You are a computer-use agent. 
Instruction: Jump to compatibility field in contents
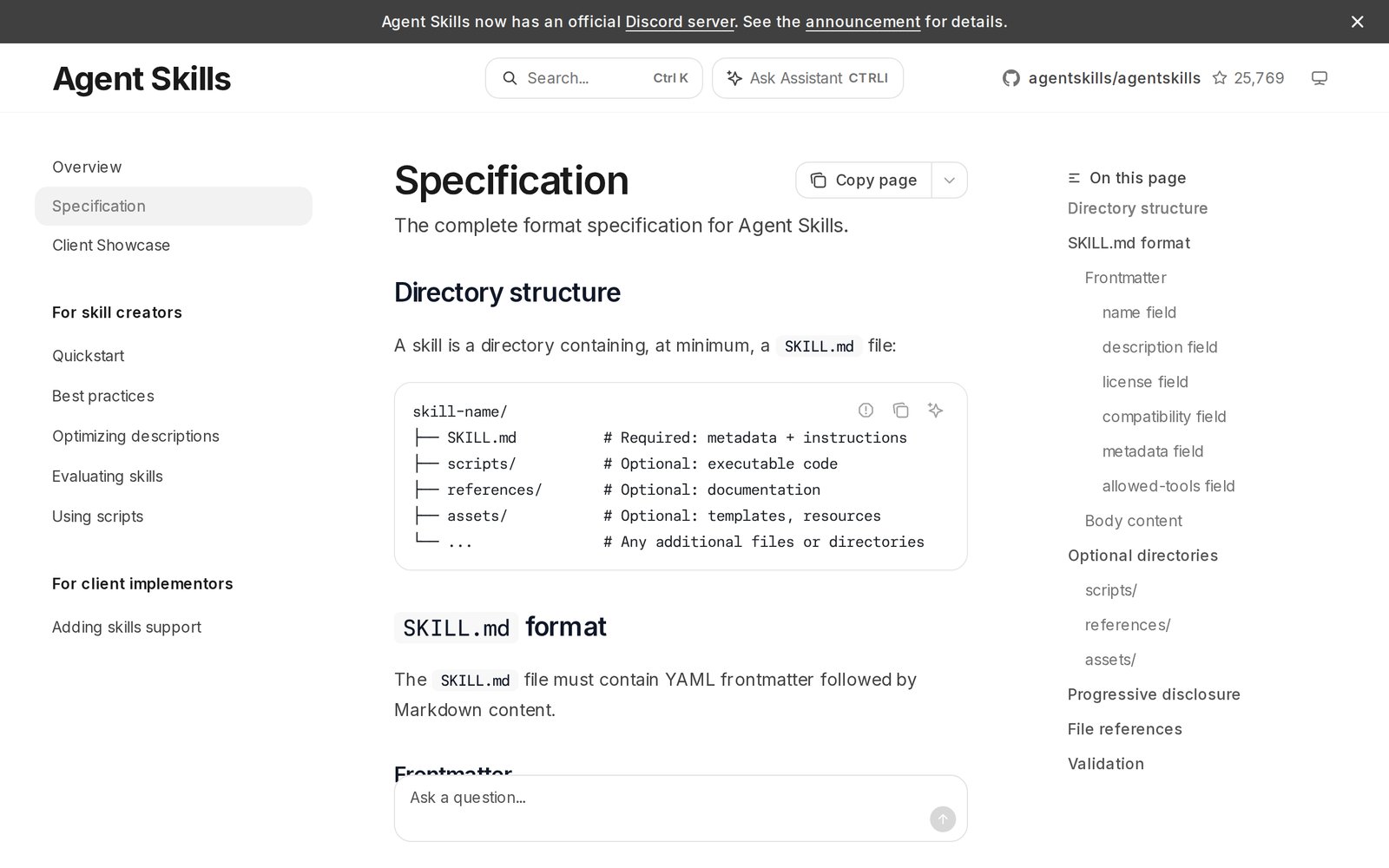1164,417
